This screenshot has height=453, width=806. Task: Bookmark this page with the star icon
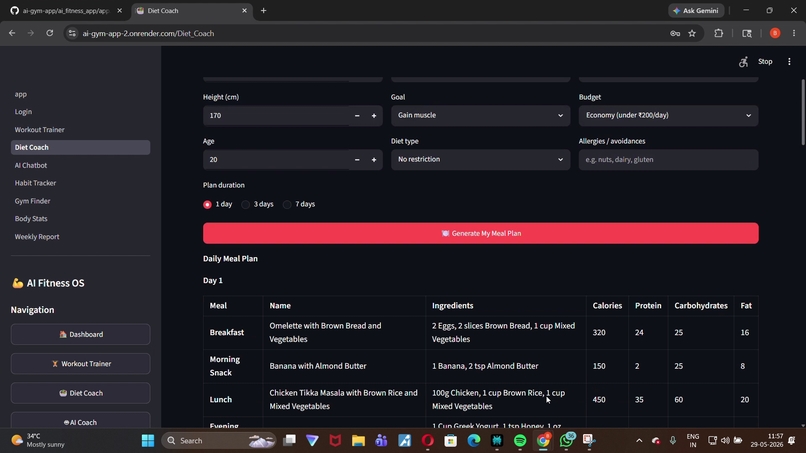(692, 33)
